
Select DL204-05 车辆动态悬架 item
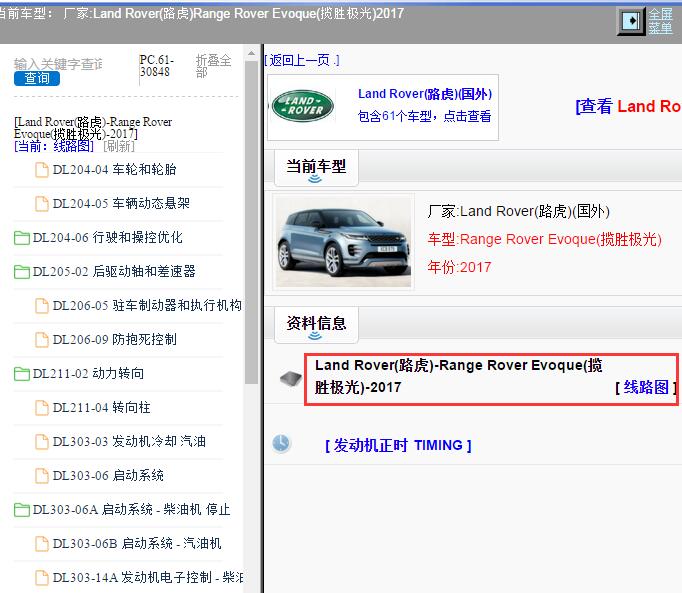tap(121, 204)
